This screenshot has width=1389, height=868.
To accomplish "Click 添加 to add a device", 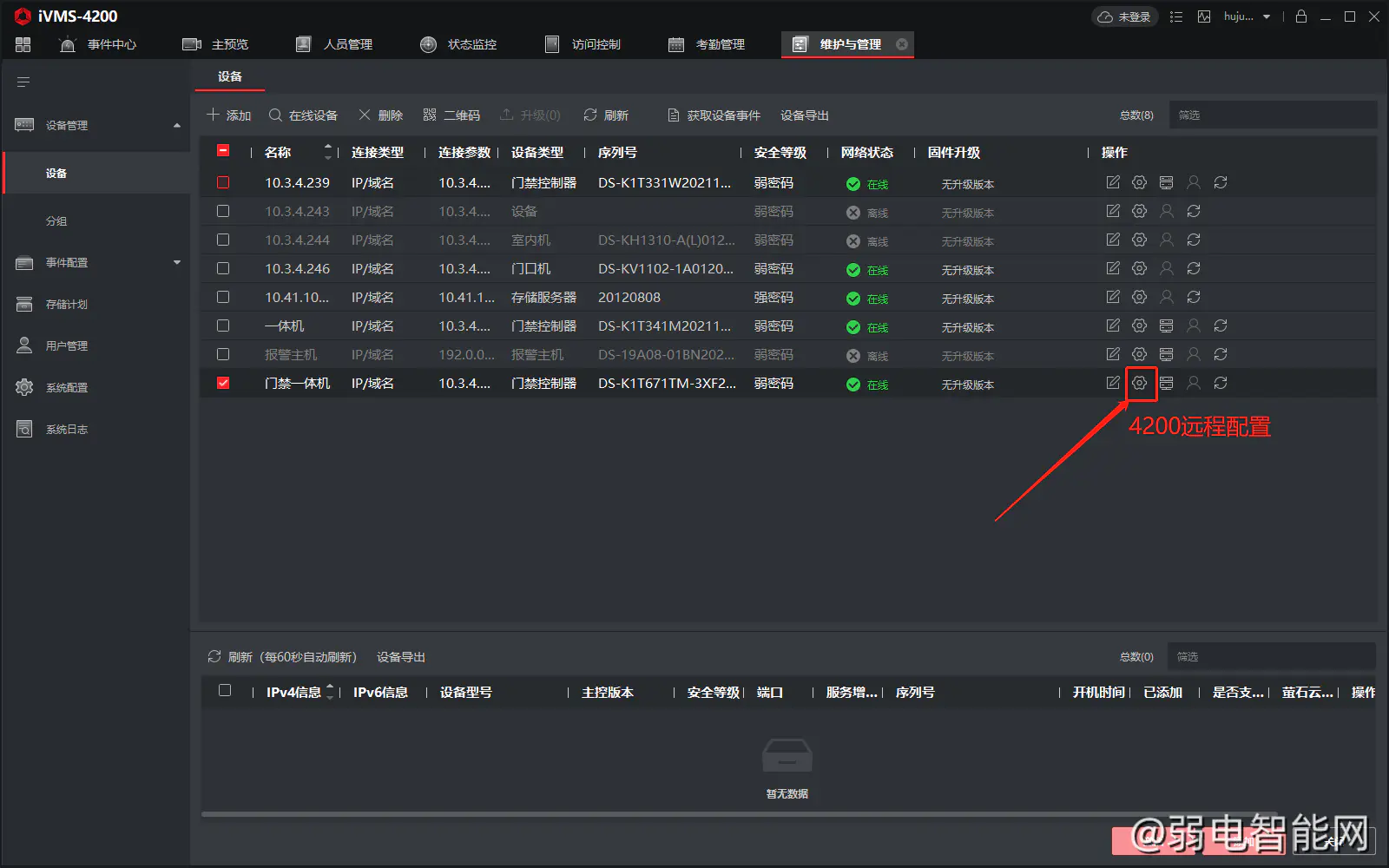I will pos(229,115).
